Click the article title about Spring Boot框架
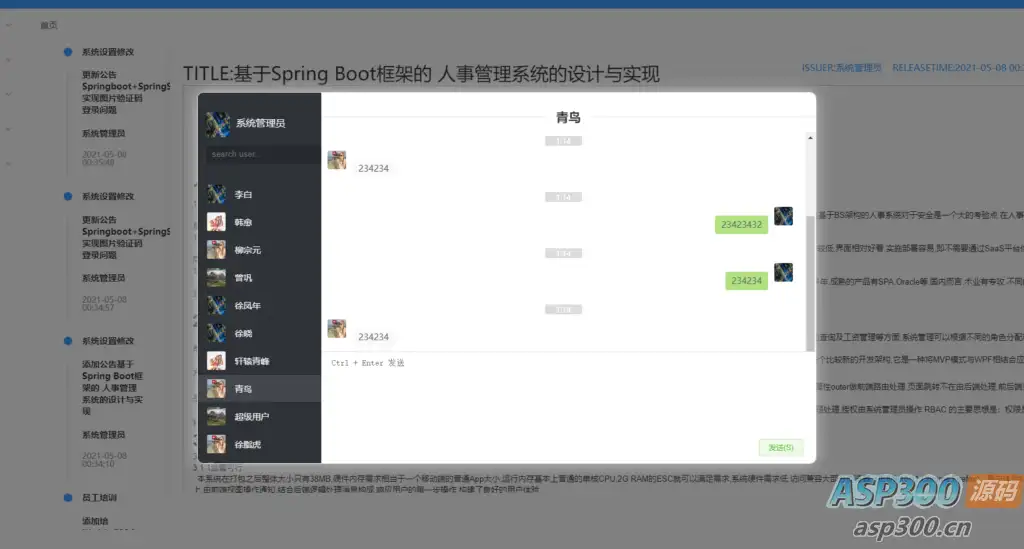Screen dimensions: 1024x549 (x=421, y=74)
